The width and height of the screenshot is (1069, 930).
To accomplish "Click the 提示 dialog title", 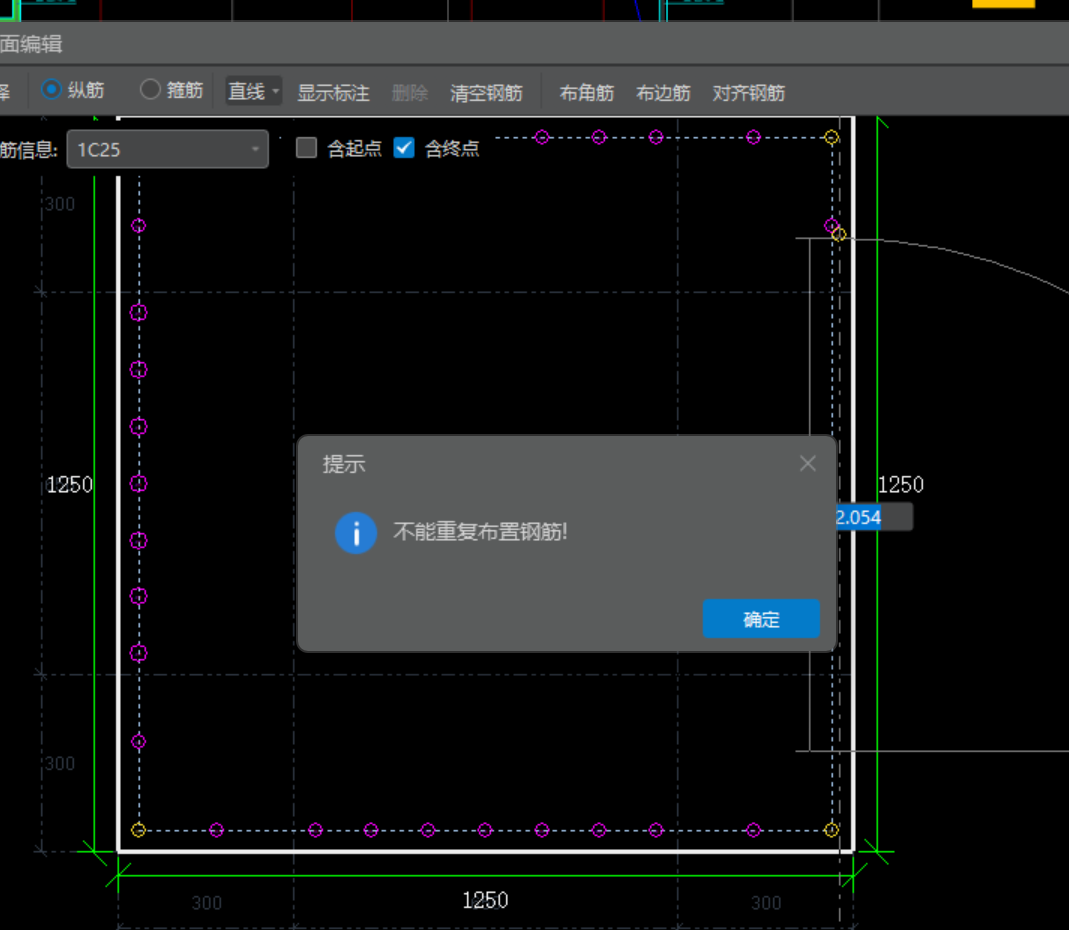I will [344, 464].
